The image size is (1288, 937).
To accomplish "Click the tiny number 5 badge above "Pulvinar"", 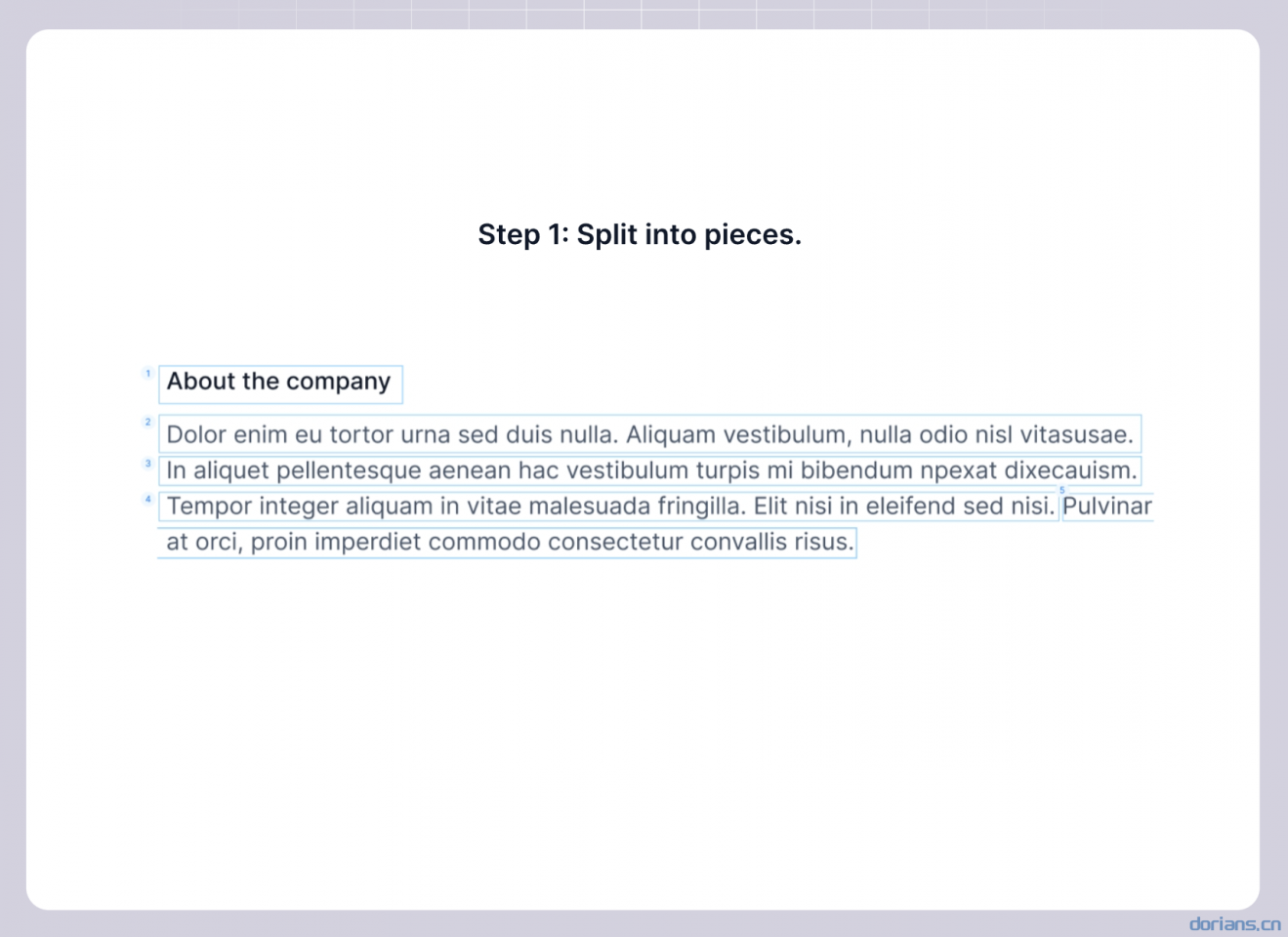I will [x=1062, y=490].
